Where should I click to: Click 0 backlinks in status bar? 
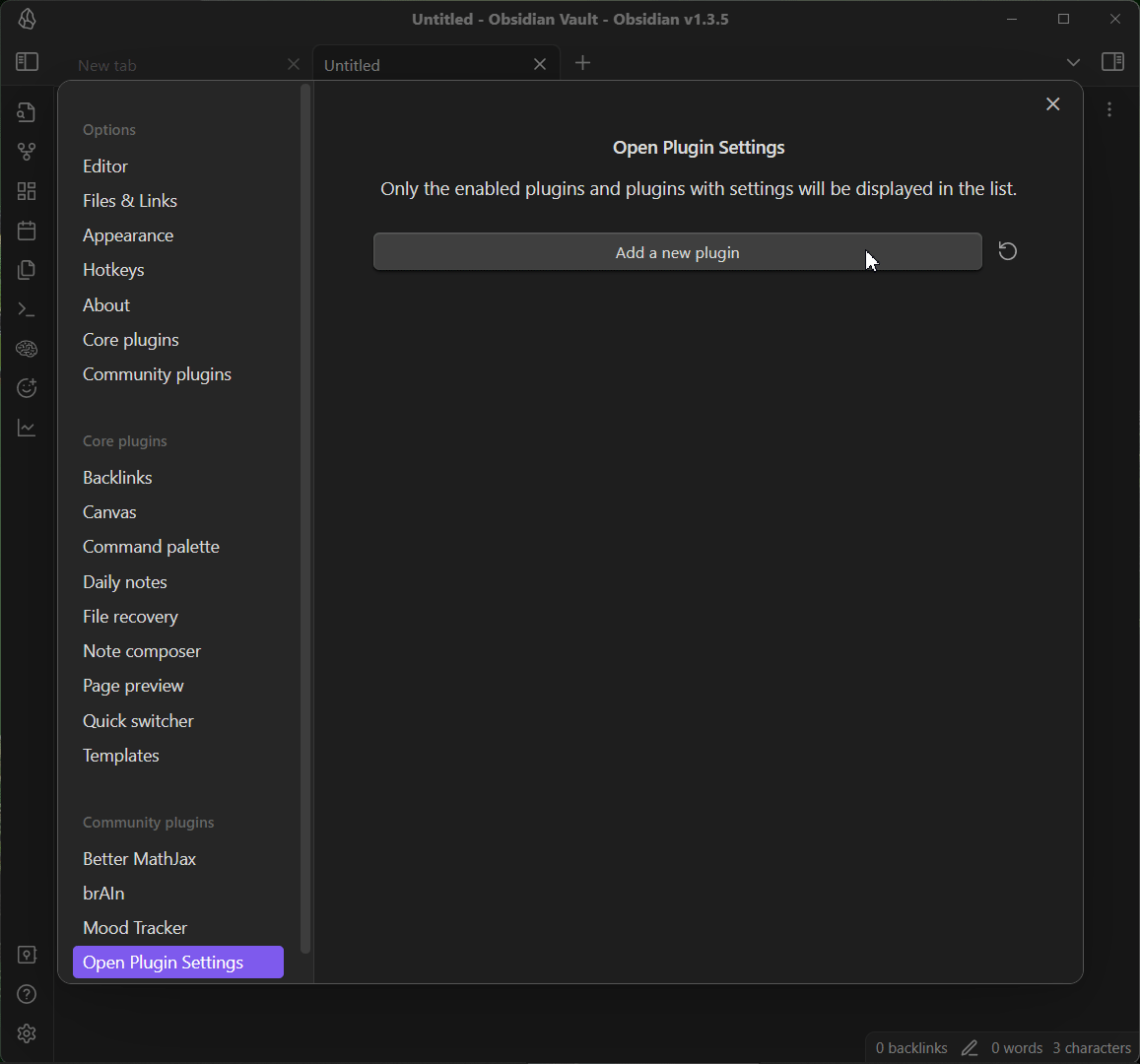(911, 1048)
